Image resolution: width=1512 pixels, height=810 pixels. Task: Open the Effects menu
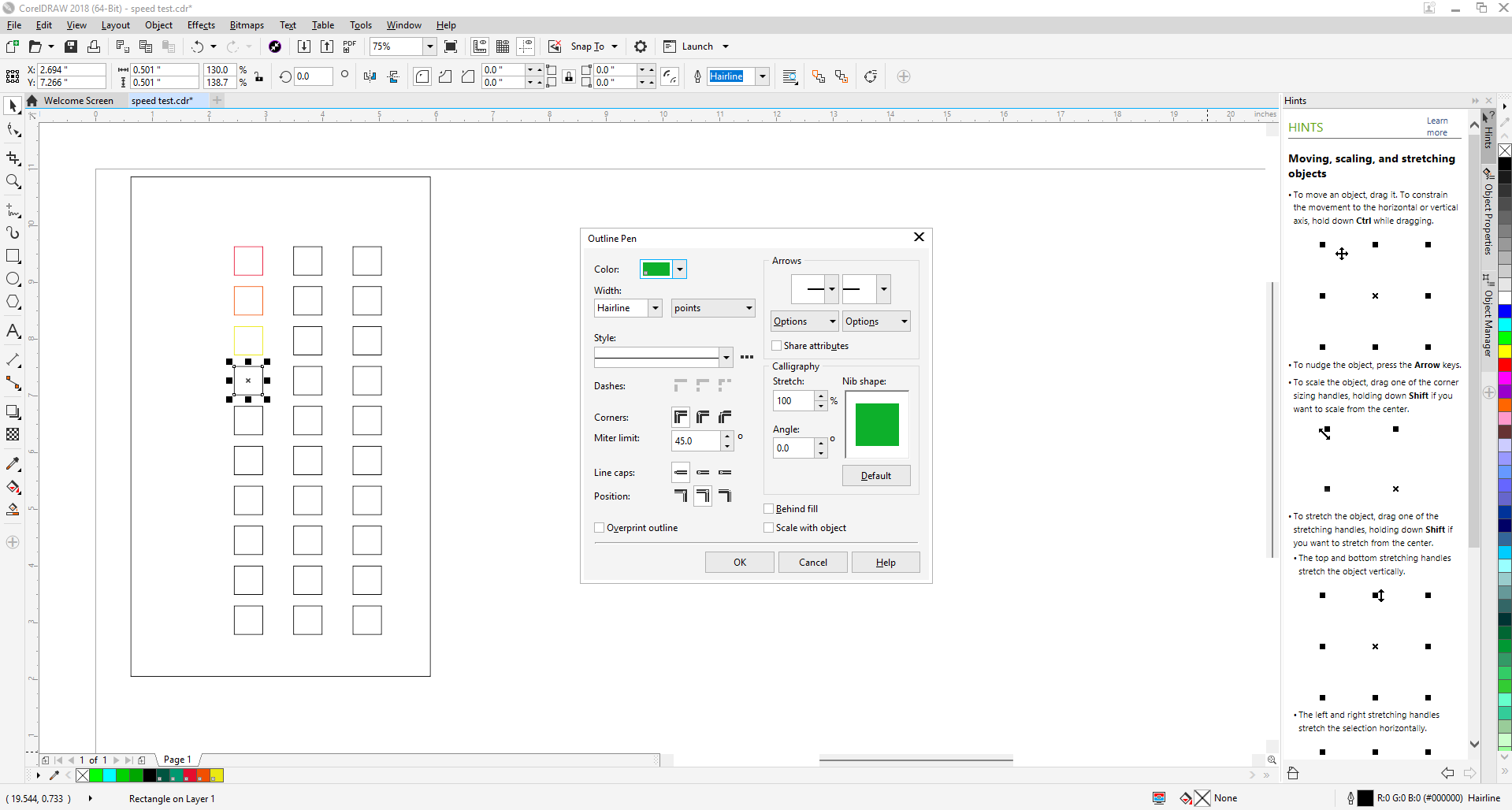click(x=201, y=25)
